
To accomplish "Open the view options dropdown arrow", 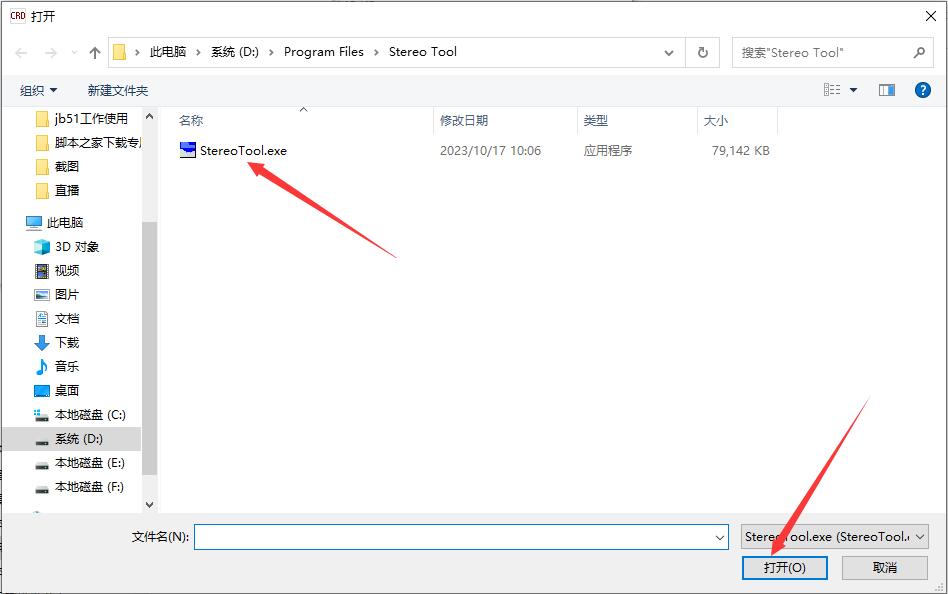I will tap(854, 90).
